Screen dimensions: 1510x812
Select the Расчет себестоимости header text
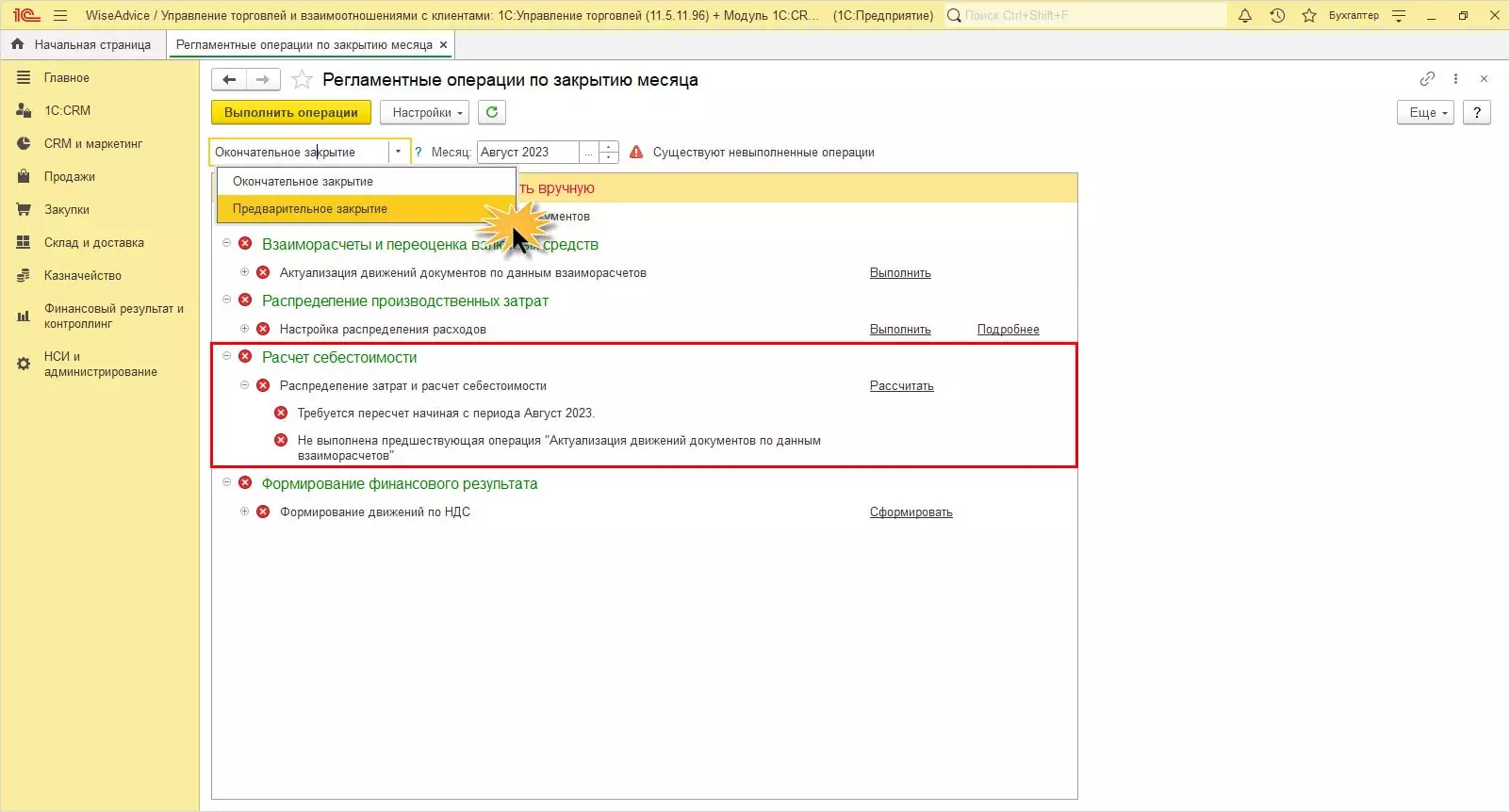coord(339,357)
